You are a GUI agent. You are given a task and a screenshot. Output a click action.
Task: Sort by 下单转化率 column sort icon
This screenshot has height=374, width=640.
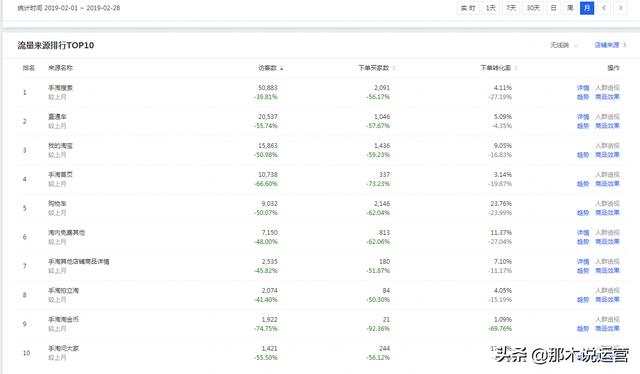(516, 68)
